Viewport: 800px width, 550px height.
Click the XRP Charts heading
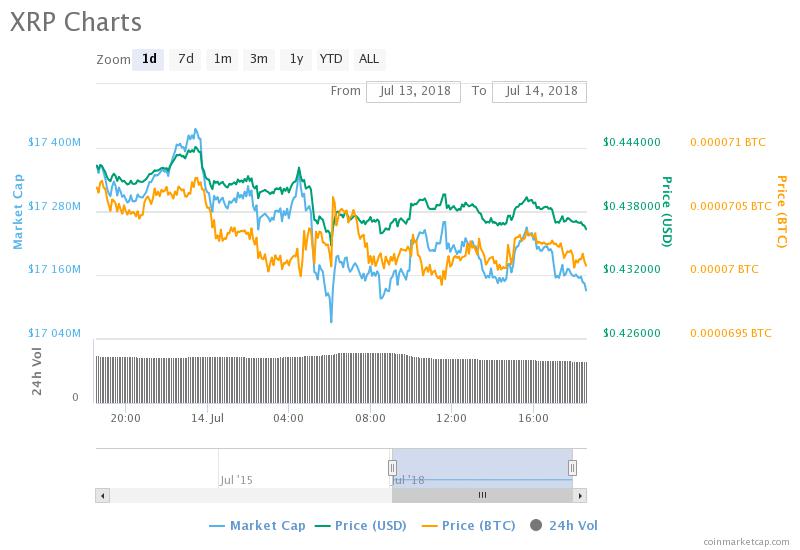[76, 22]
